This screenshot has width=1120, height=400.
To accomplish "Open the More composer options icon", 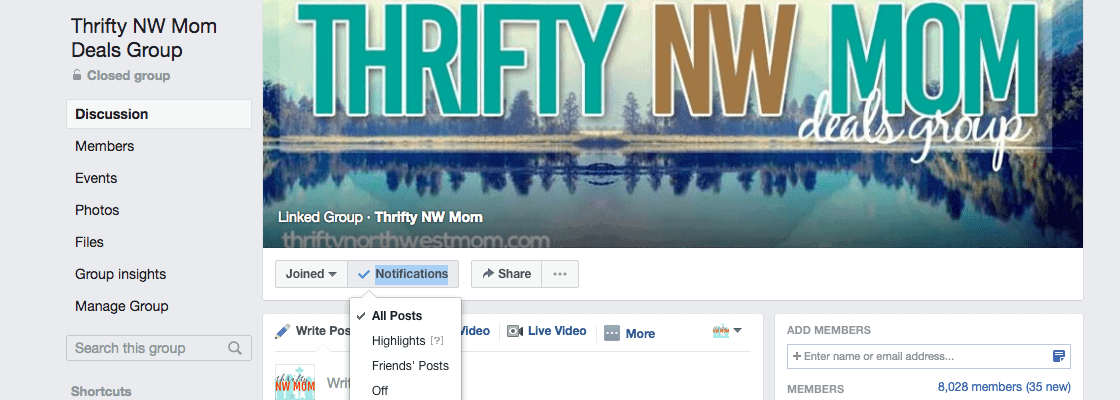I will coord(611,333).
